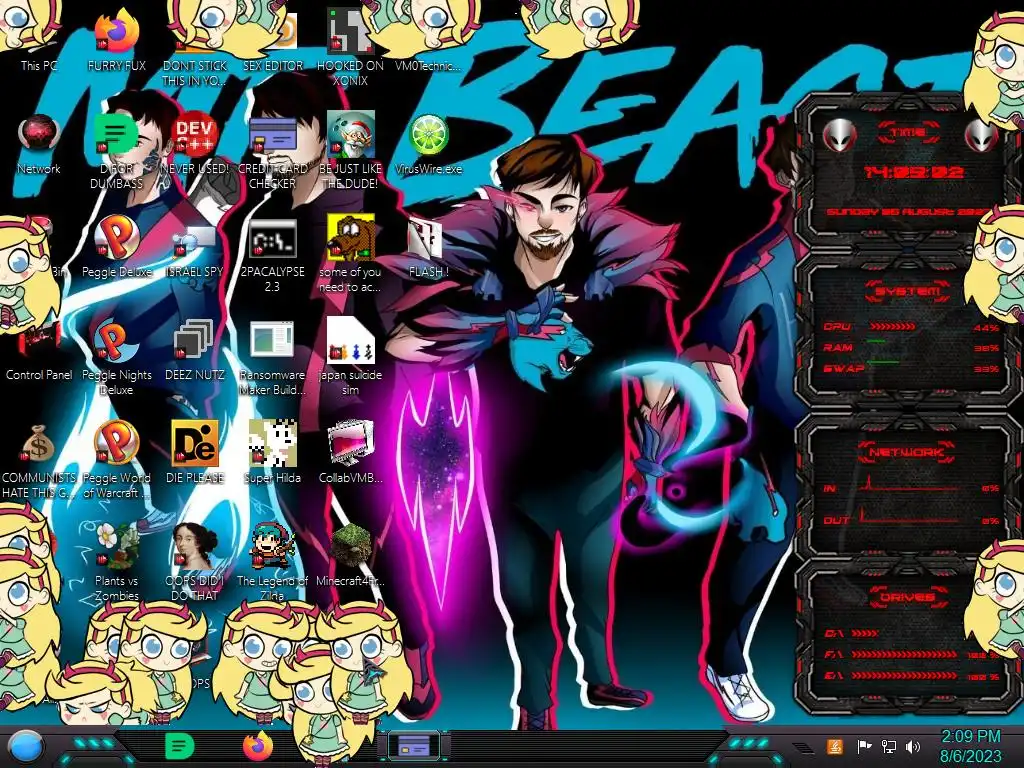Screen dimensions: 1024x768
Task: Select the OOPS DID I DO THAT portrait icon
Action: click(195, 563)
